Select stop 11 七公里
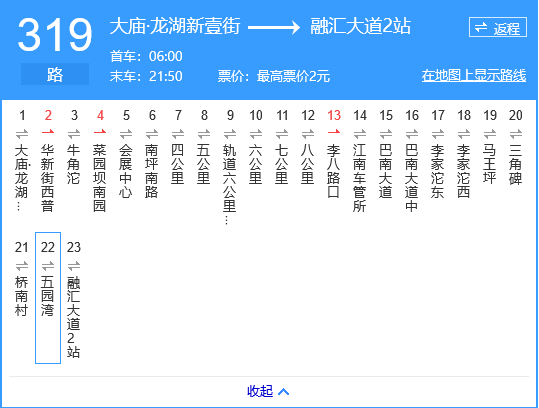This screenshot has width=539, height=408. coord(282,164)
